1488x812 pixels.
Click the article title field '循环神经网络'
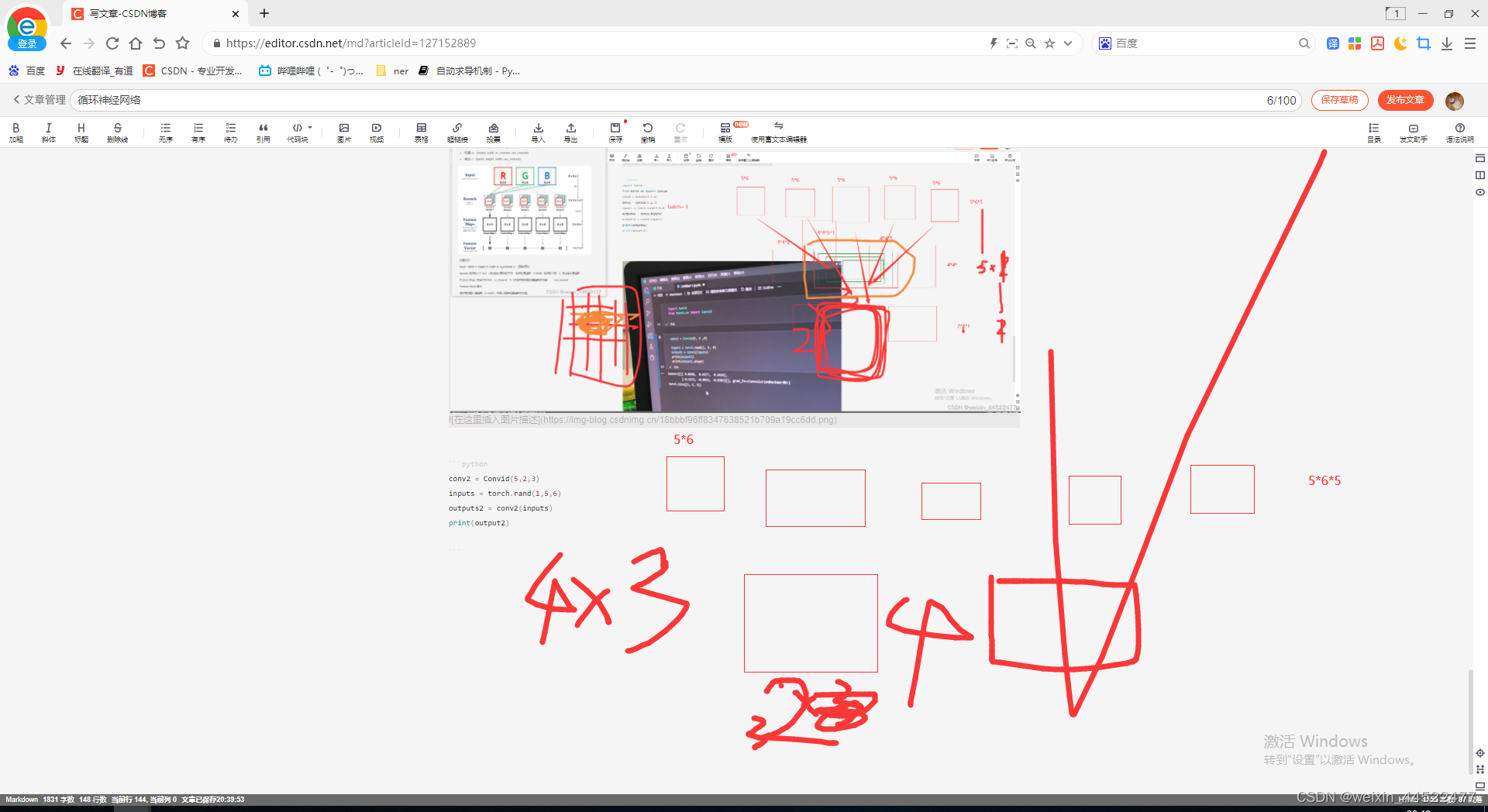[x=687, y=100]
